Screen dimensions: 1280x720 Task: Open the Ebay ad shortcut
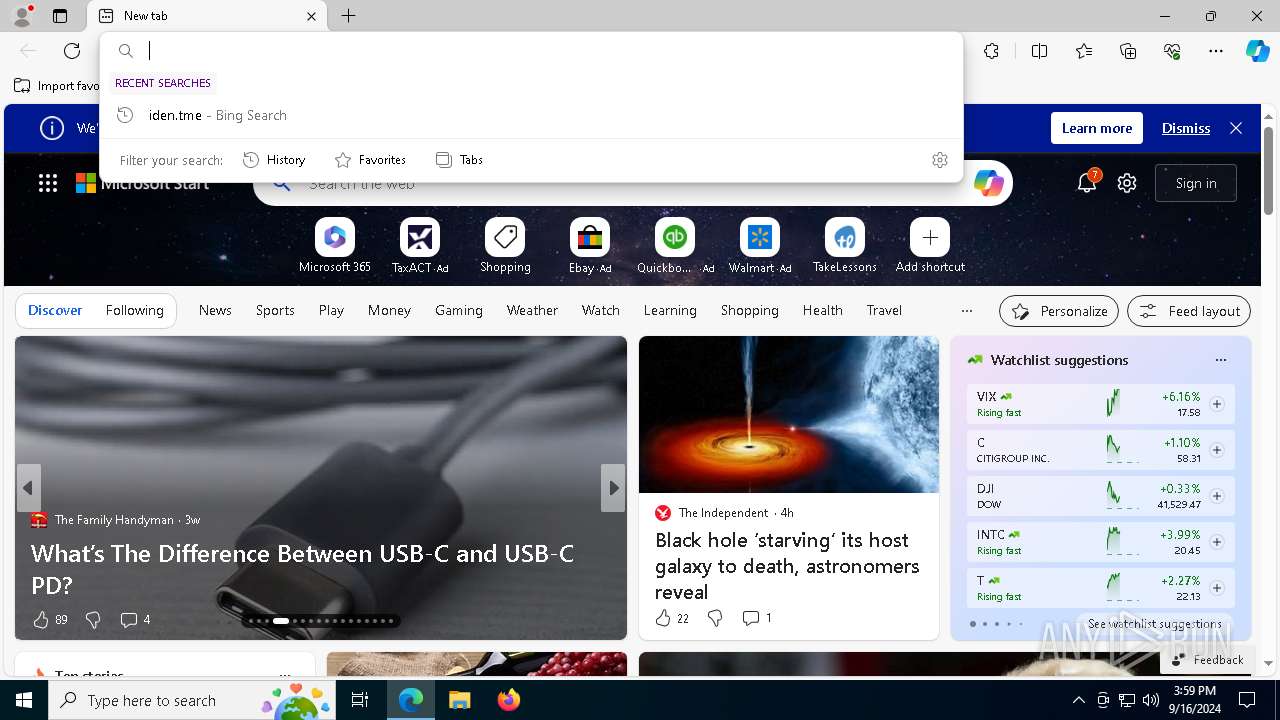click(590, 246)
